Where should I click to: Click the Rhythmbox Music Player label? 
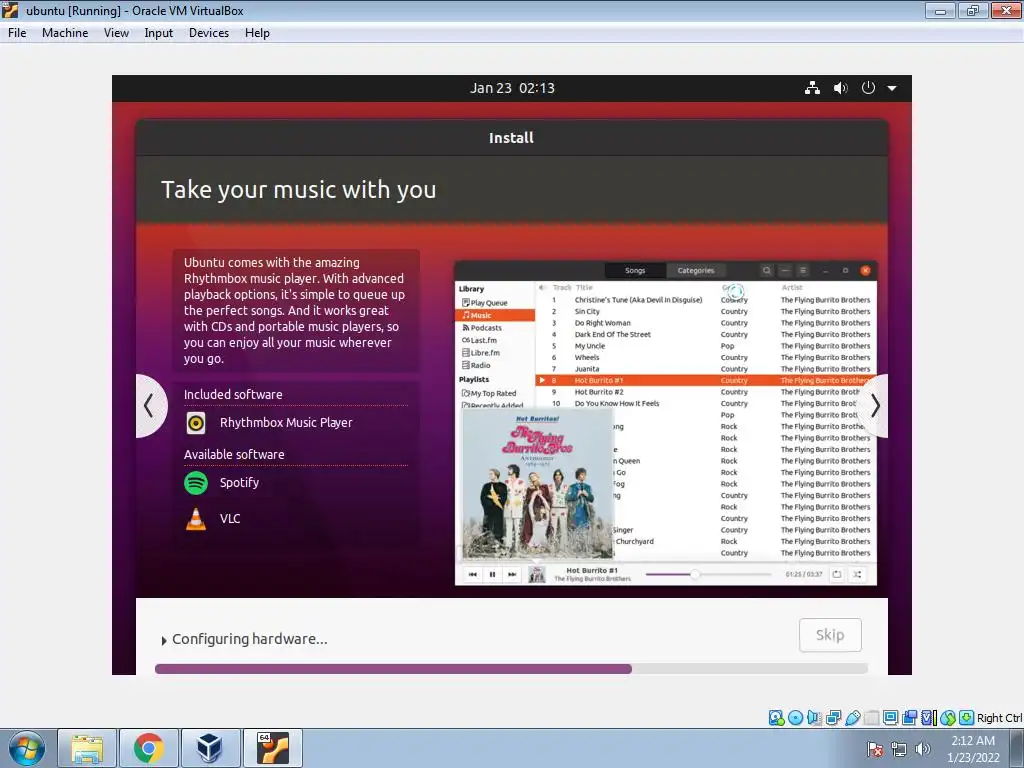tap(286, 423)
